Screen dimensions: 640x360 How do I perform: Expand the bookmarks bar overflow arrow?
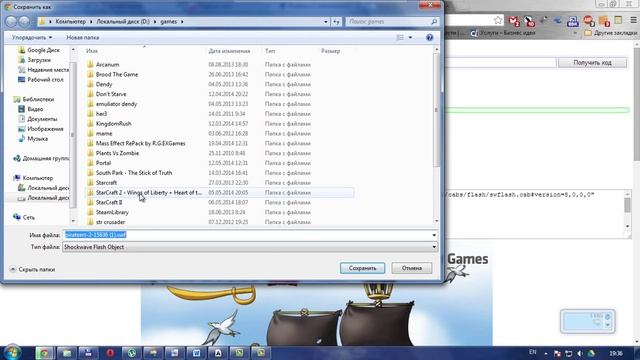point(575,33)
